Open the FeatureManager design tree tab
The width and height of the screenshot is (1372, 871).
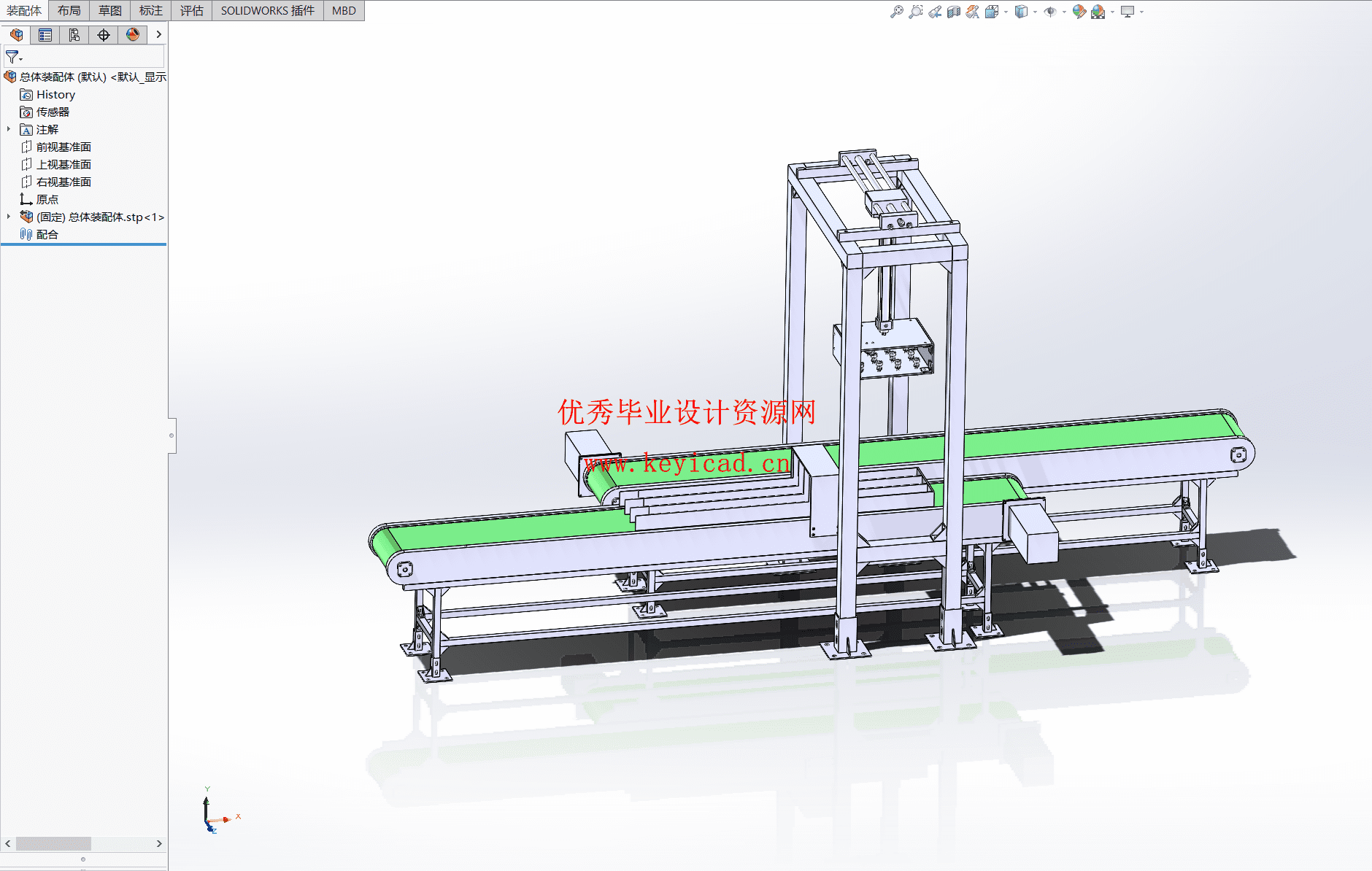16,35
